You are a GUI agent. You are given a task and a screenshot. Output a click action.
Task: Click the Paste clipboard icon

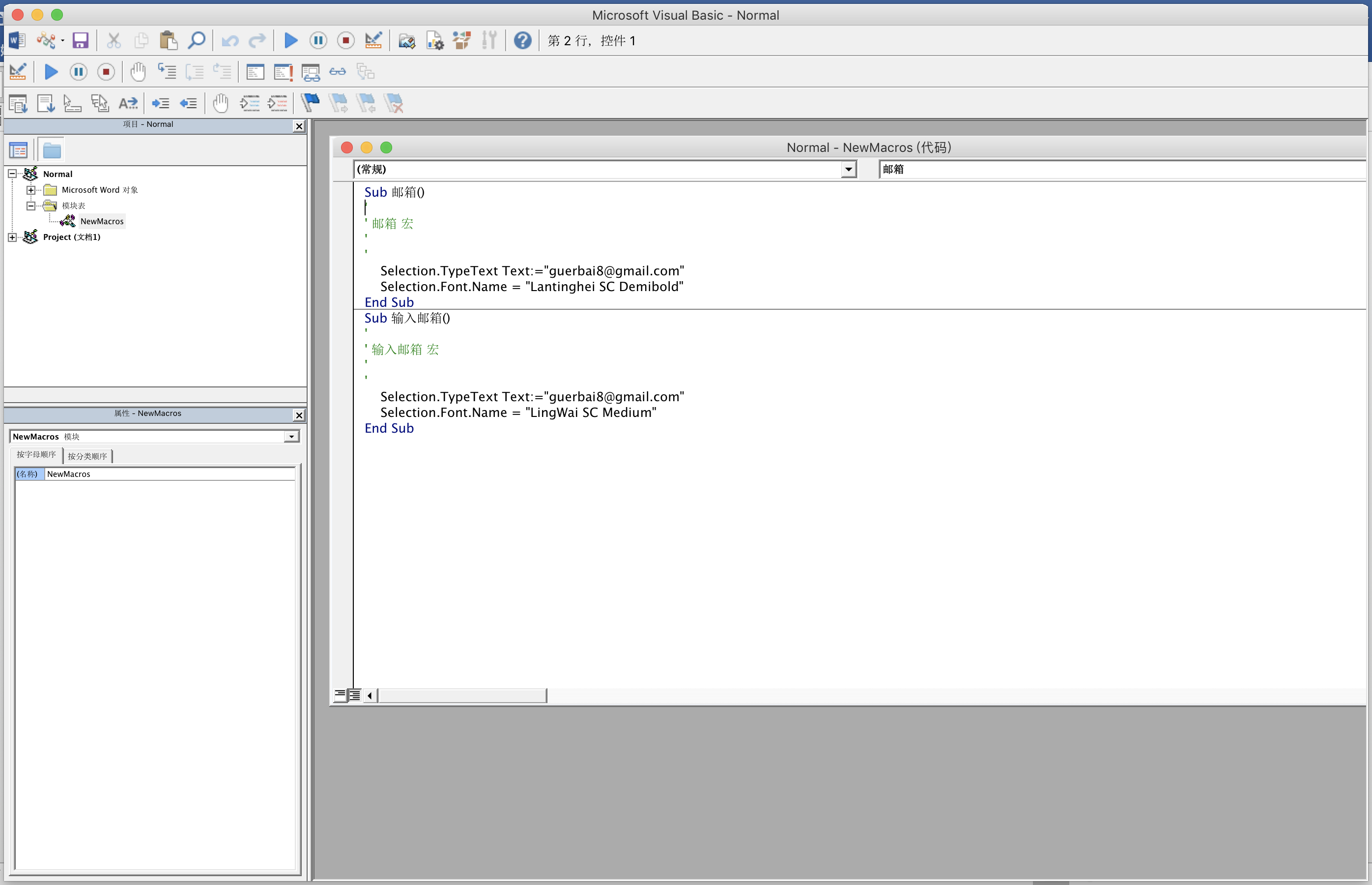168,40
